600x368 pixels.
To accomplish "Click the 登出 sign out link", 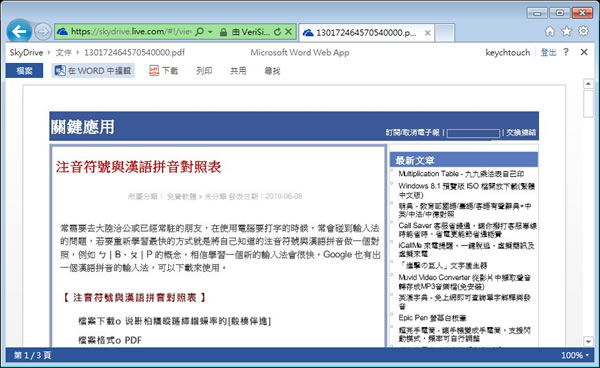I will (x=548, y=52).
